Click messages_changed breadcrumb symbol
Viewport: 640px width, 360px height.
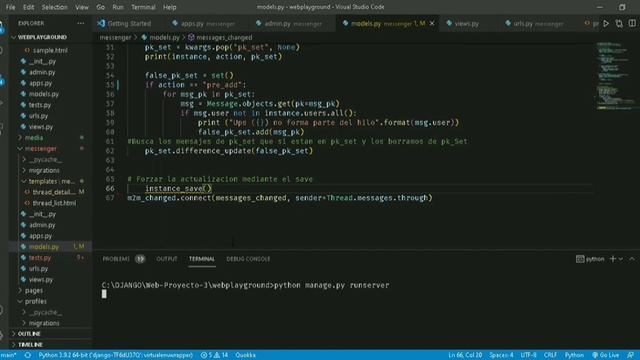coord(220,37)
